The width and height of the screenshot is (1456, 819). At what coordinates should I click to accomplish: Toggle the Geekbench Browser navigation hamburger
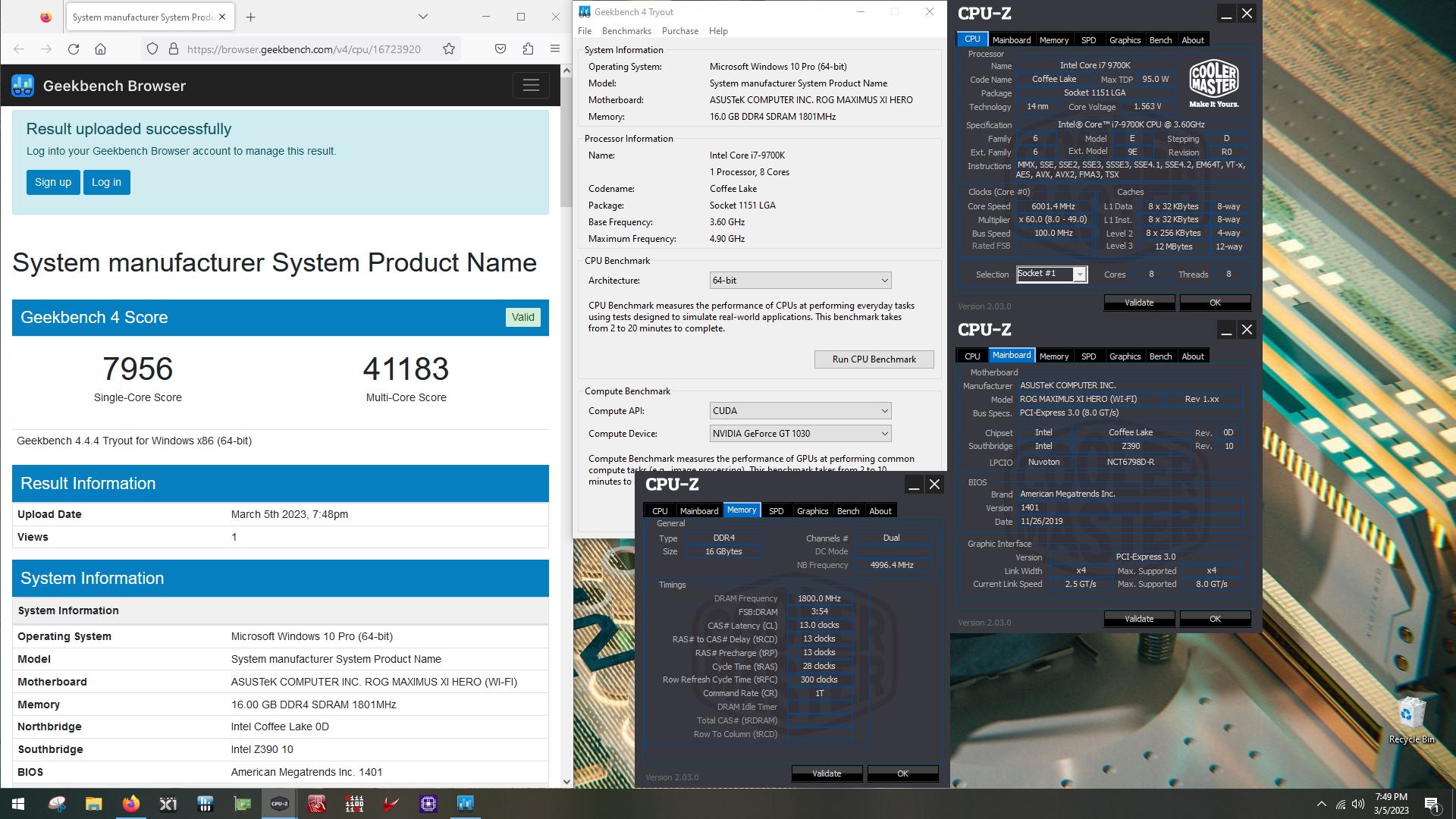[531, 86]
